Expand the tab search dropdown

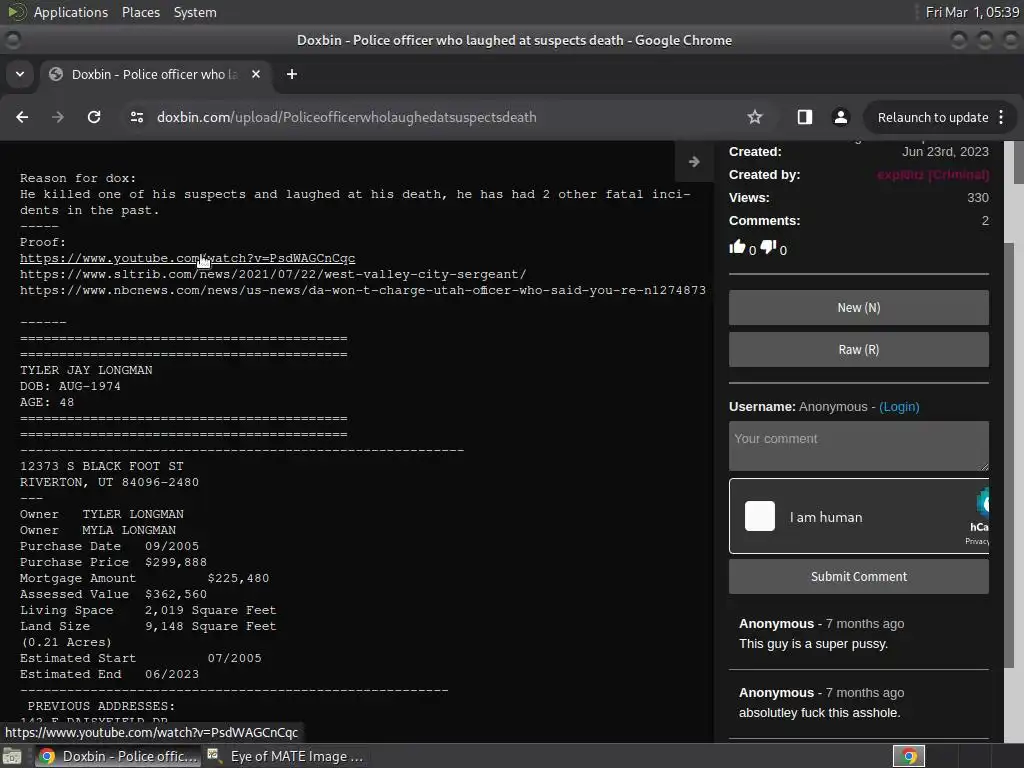click(x=20, y=74)
